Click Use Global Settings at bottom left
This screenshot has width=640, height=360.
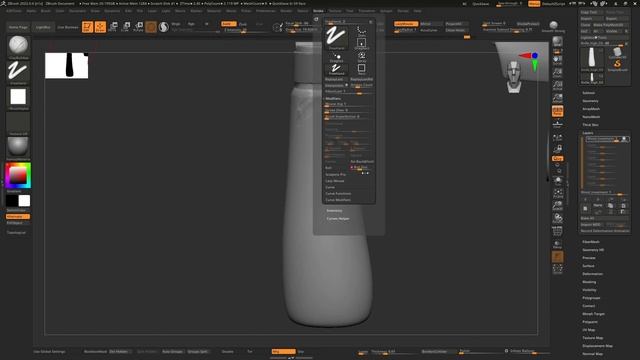[49, 351]
